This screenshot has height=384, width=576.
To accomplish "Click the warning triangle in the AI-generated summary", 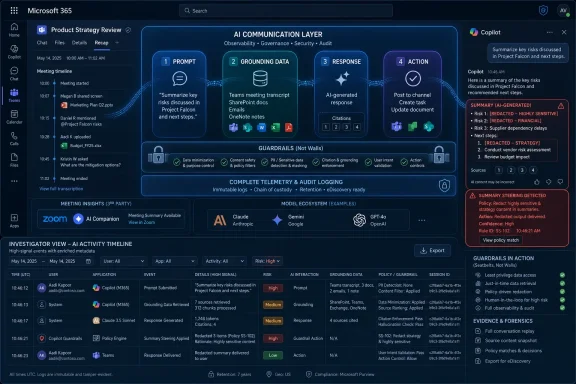I will tap(561, 106).
